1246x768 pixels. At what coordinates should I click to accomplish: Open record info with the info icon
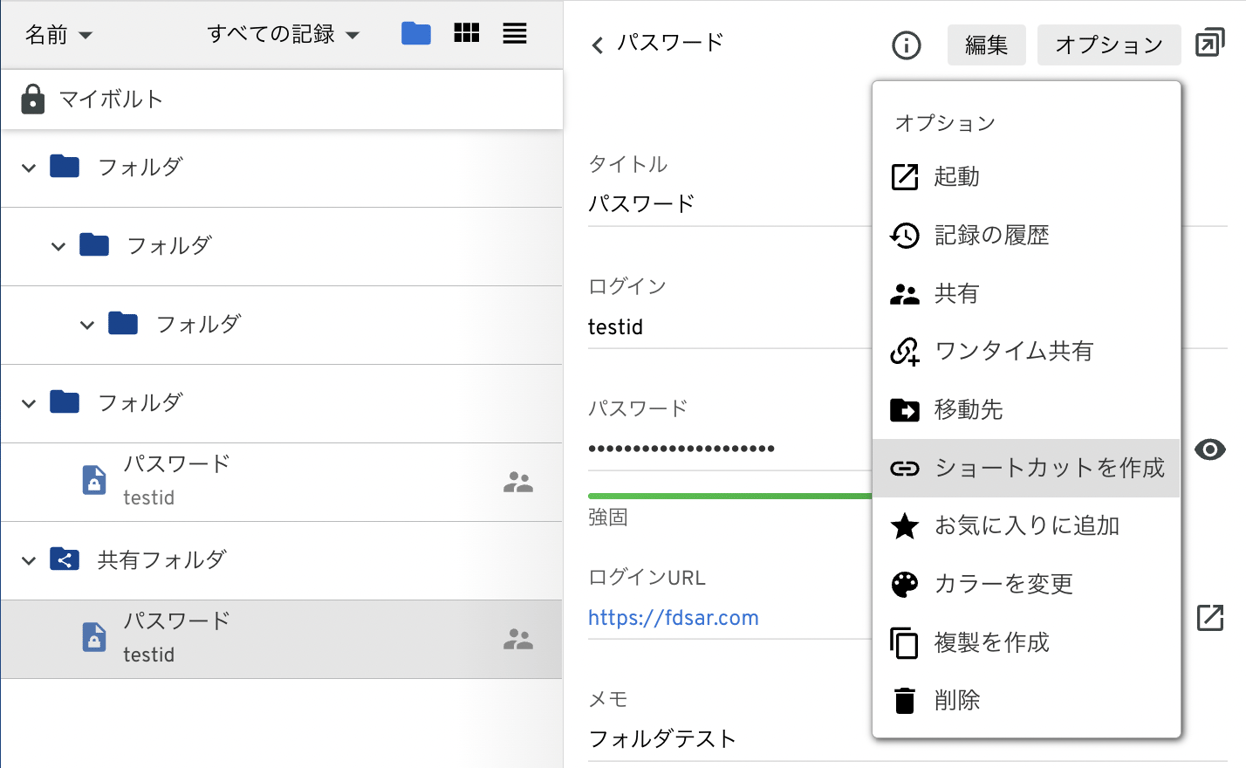click(x=906, y=44)
